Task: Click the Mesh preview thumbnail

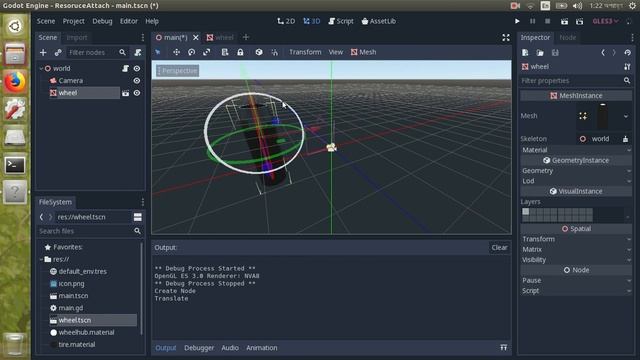Action: tap(603, 116)
